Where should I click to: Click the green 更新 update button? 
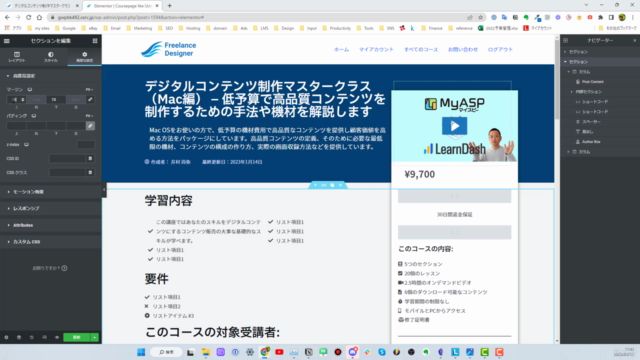[76, 338]
